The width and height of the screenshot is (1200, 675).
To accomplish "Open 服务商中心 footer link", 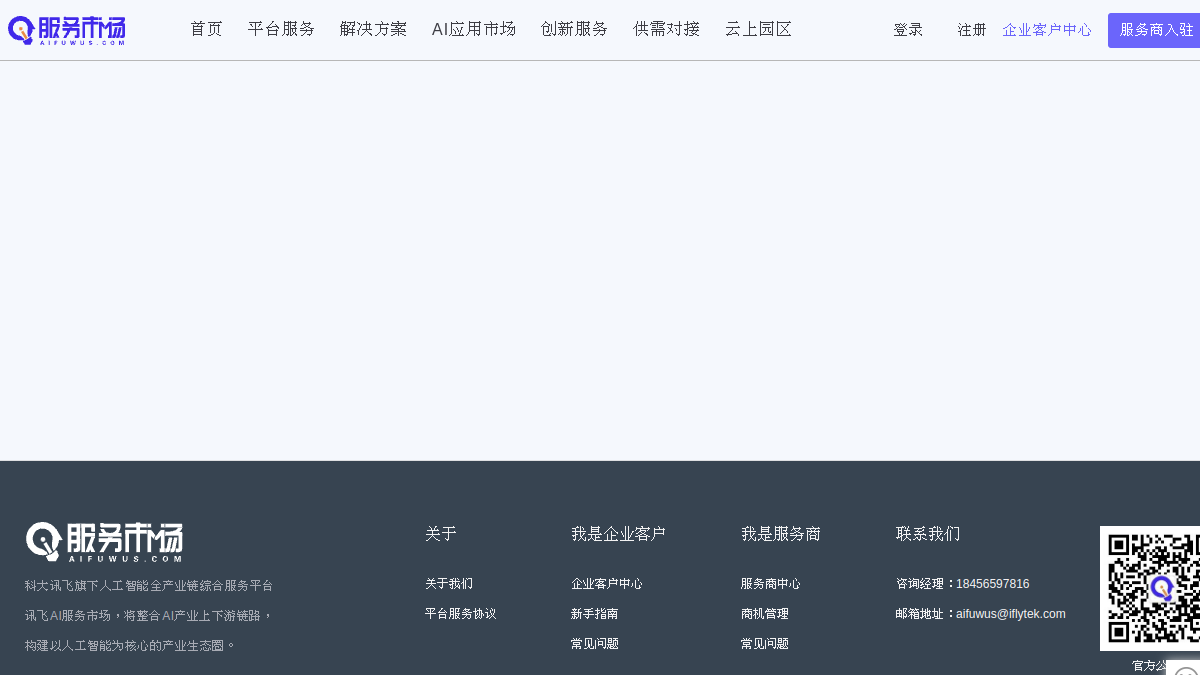I will pyautogui.click(x=771, y=584).
